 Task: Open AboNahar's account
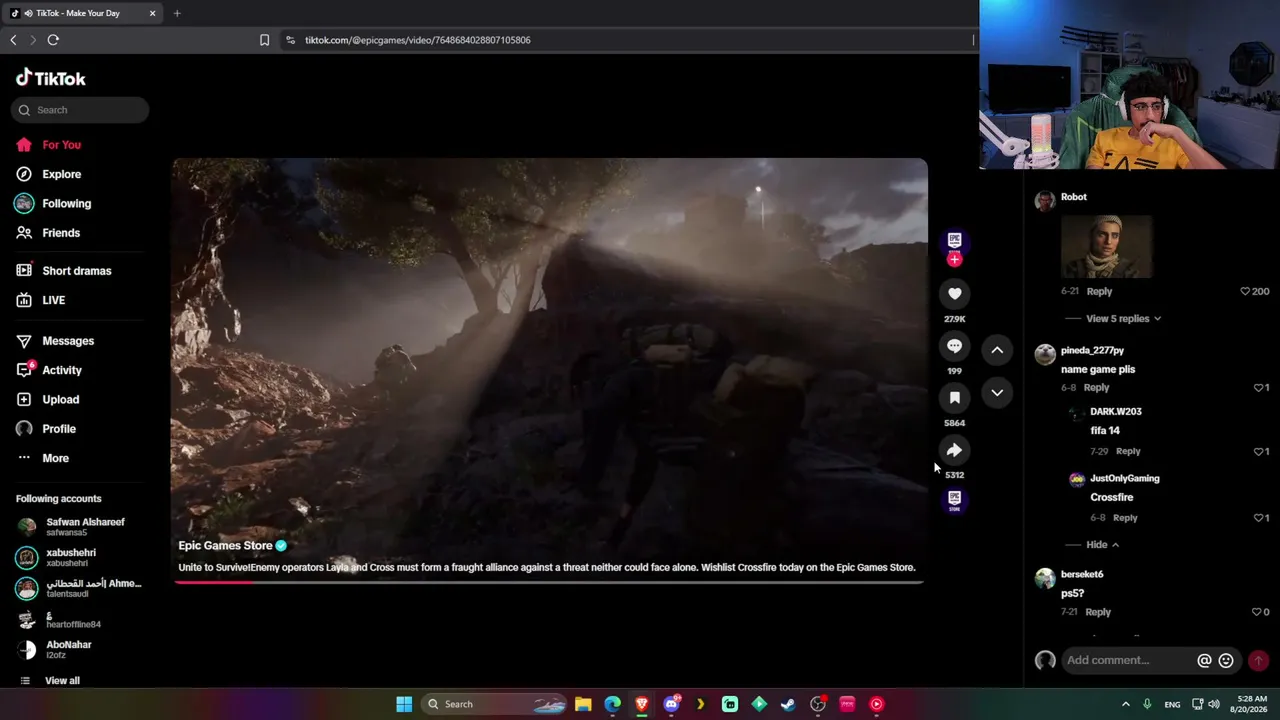click(x=80, y=649)
